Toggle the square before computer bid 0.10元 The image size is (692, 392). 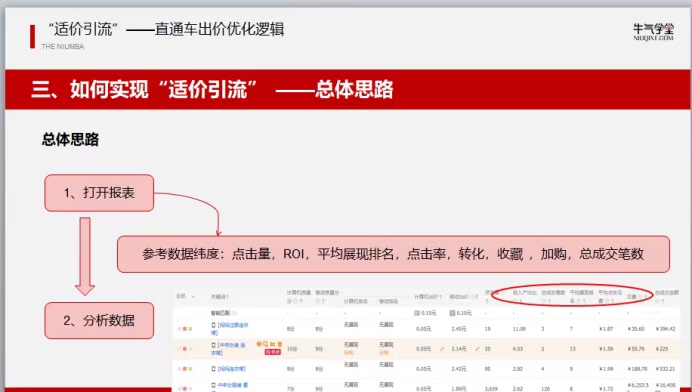tap(417, 313)
